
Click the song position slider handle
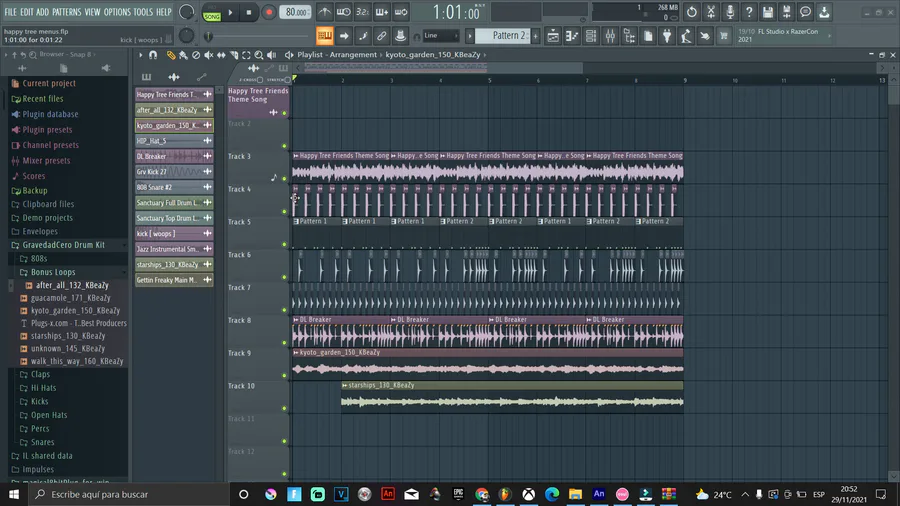click(208, 36)
